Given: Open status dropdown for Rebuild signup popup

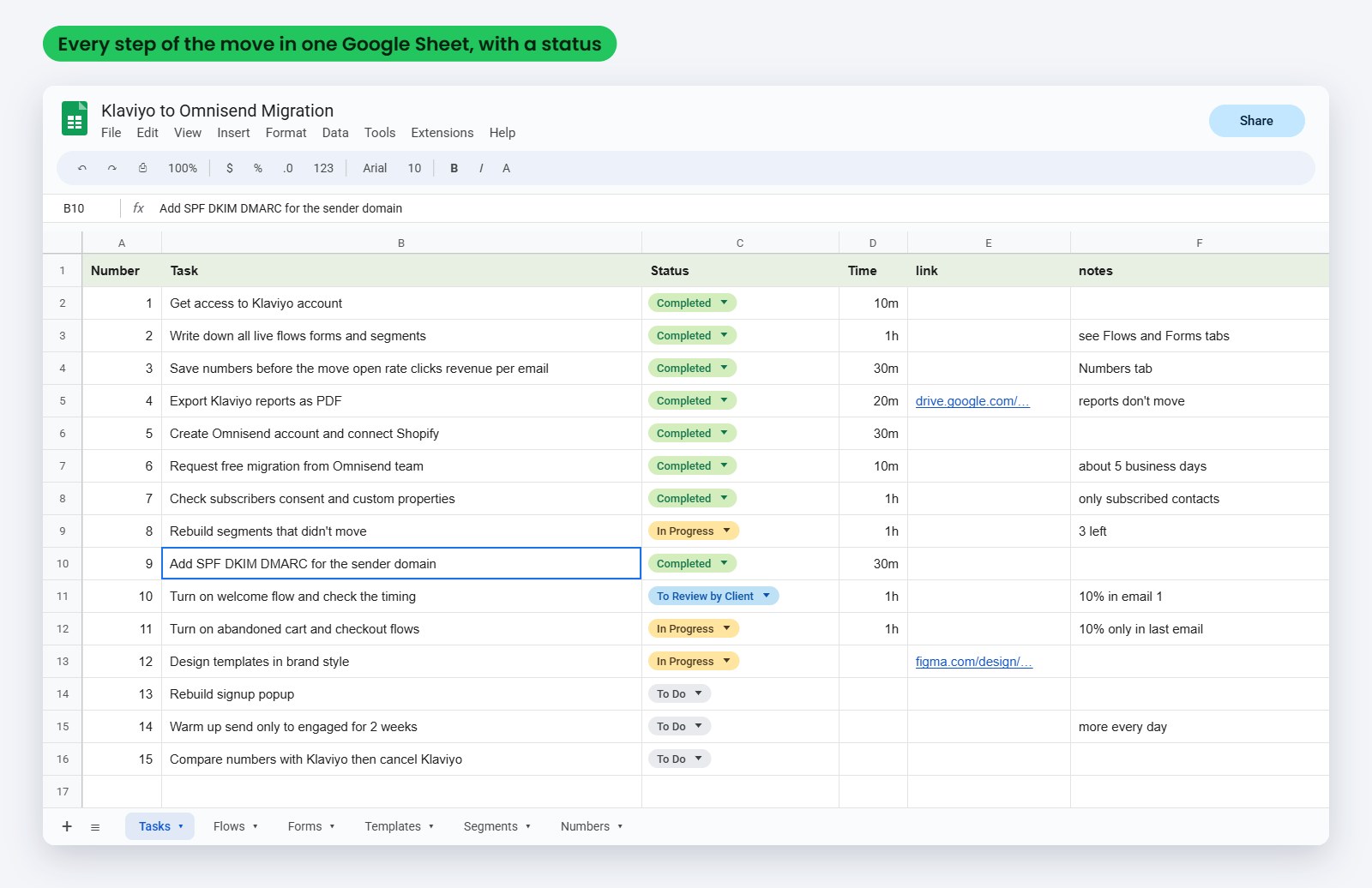Looking at the screenshot, I should pyautogui.click(x=679, y=693).
